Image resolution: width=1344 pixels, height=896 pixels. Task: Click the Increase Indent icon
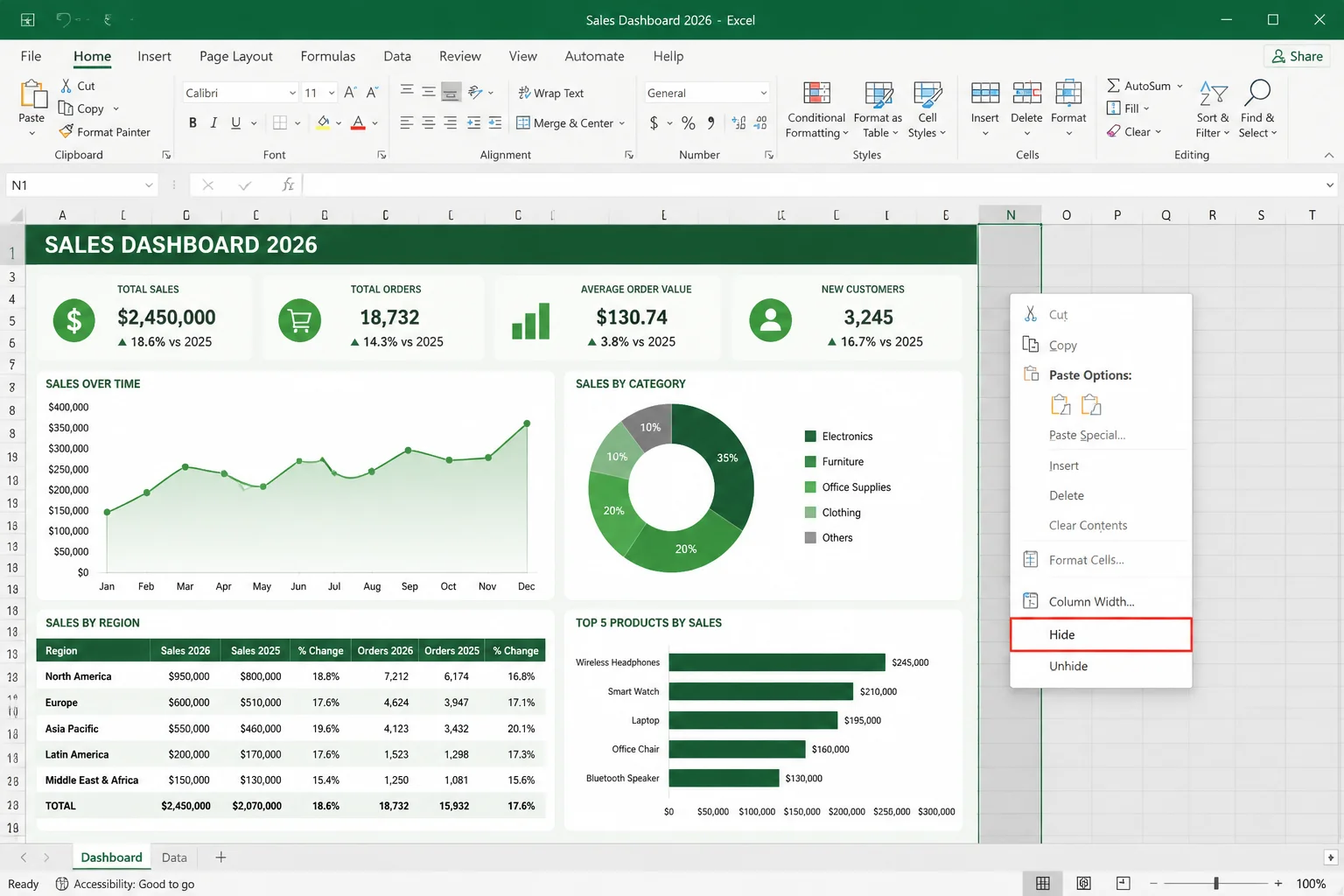pyautogui.click(x=495, y=122)
